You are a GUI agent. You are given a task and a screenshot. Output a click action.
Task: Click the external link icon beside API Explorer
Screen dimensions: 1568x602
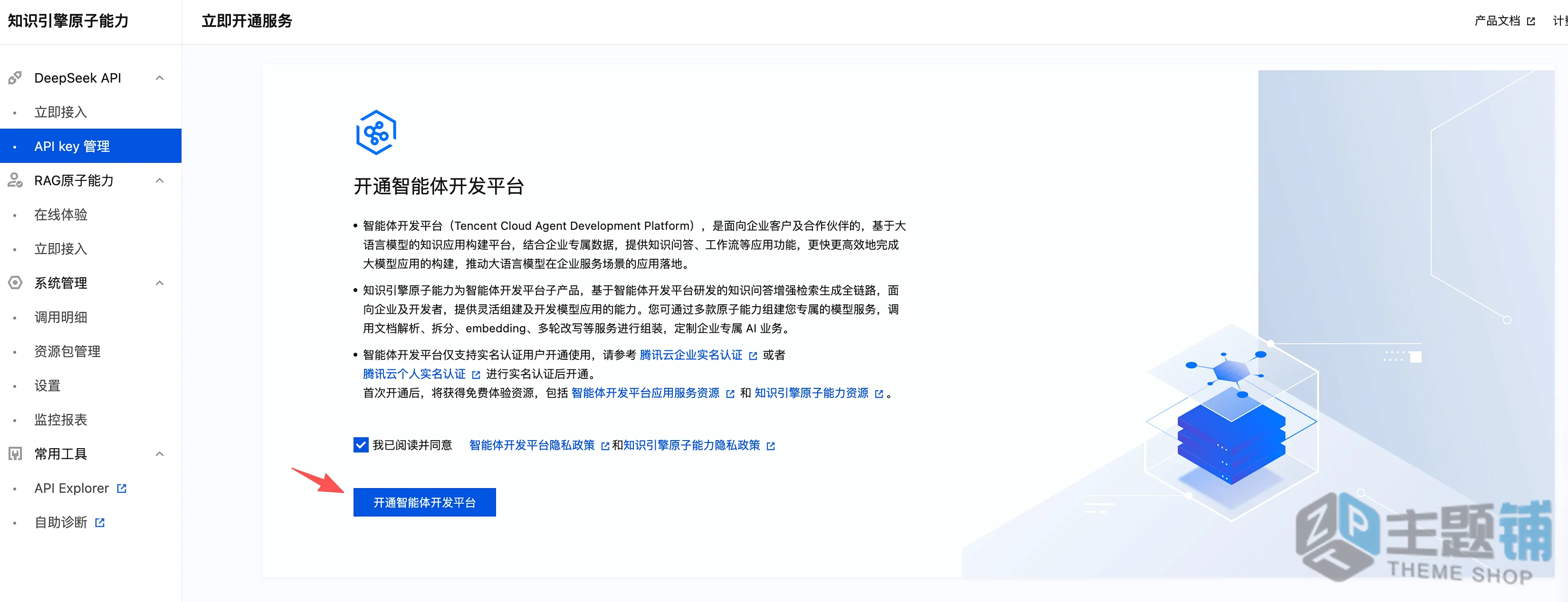click(x=122, y=488)
